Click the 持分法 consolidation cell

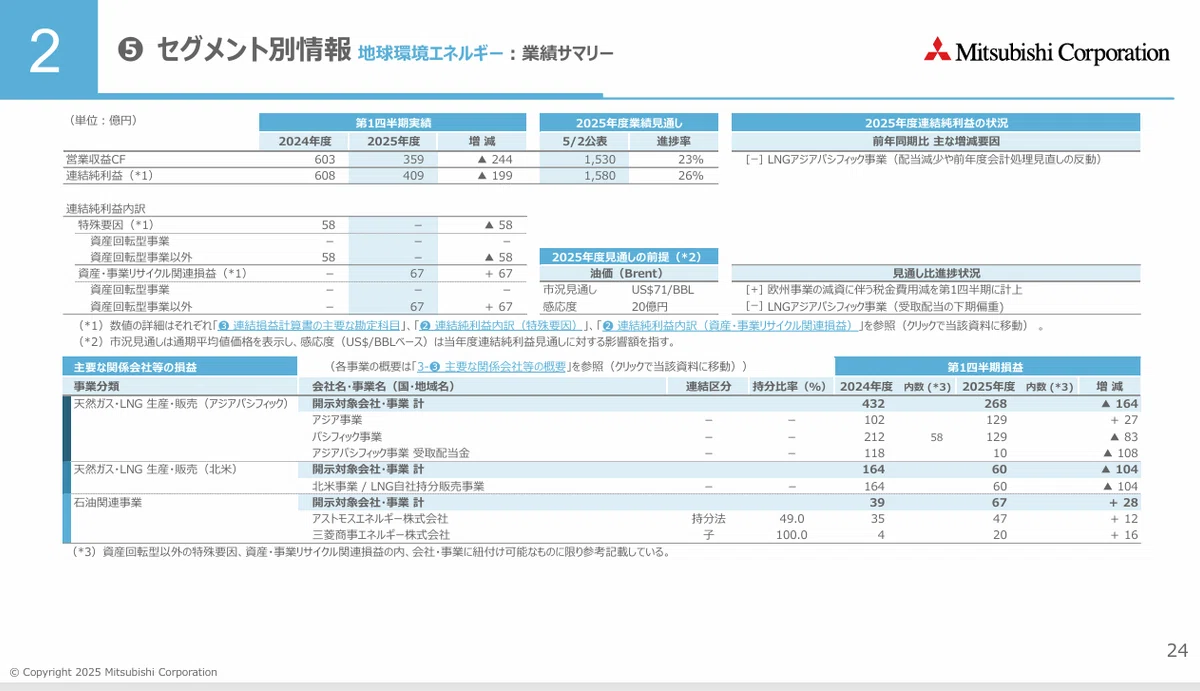[x=708, y=519]
